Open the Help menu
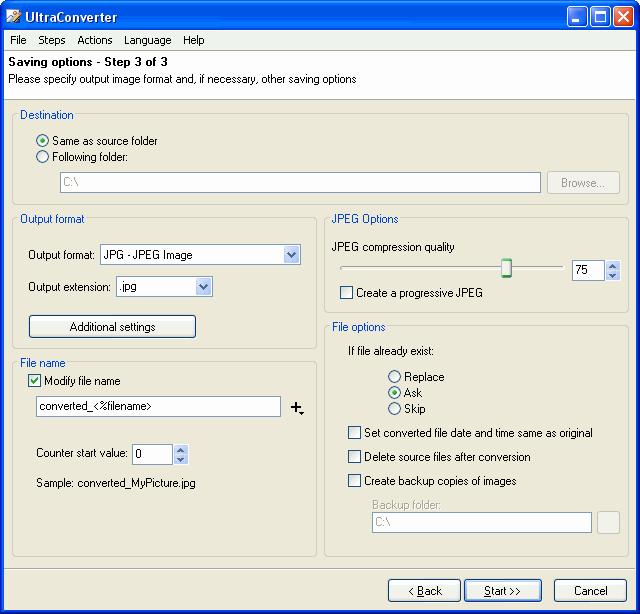This screenshot has width=640, height=614. [x=193, y=40]
